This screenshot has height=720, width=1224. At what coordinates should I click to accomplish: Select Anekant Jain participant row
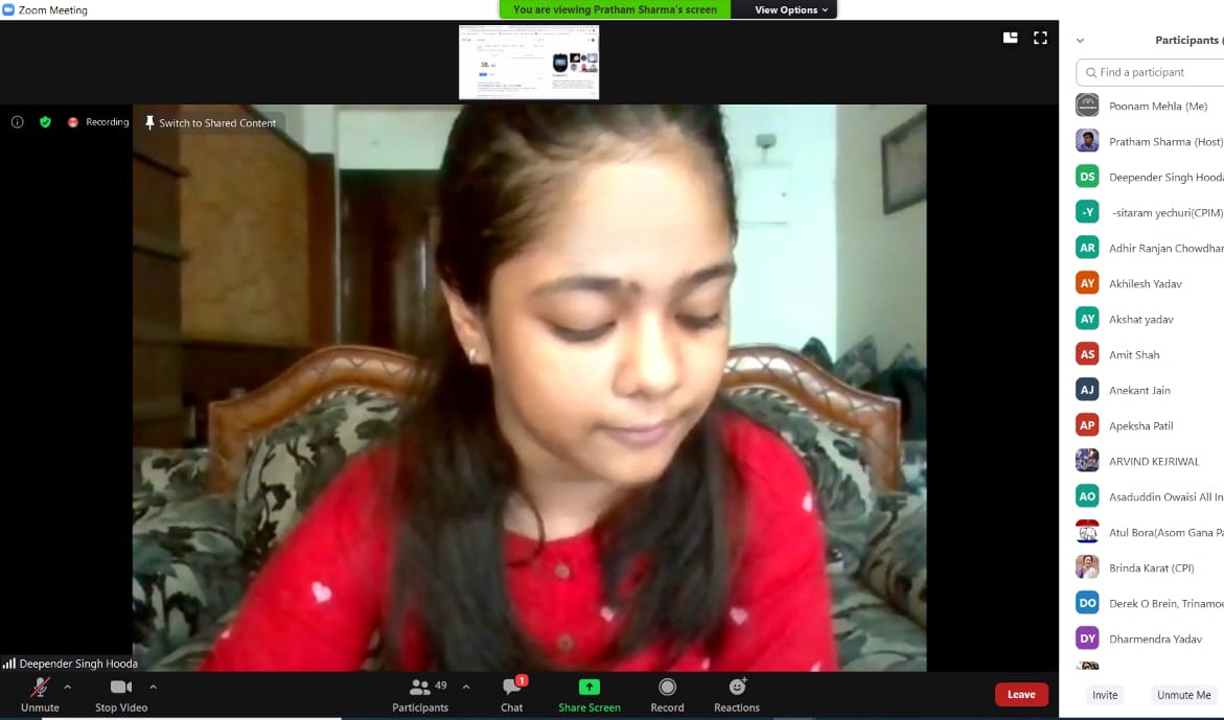1150,389
